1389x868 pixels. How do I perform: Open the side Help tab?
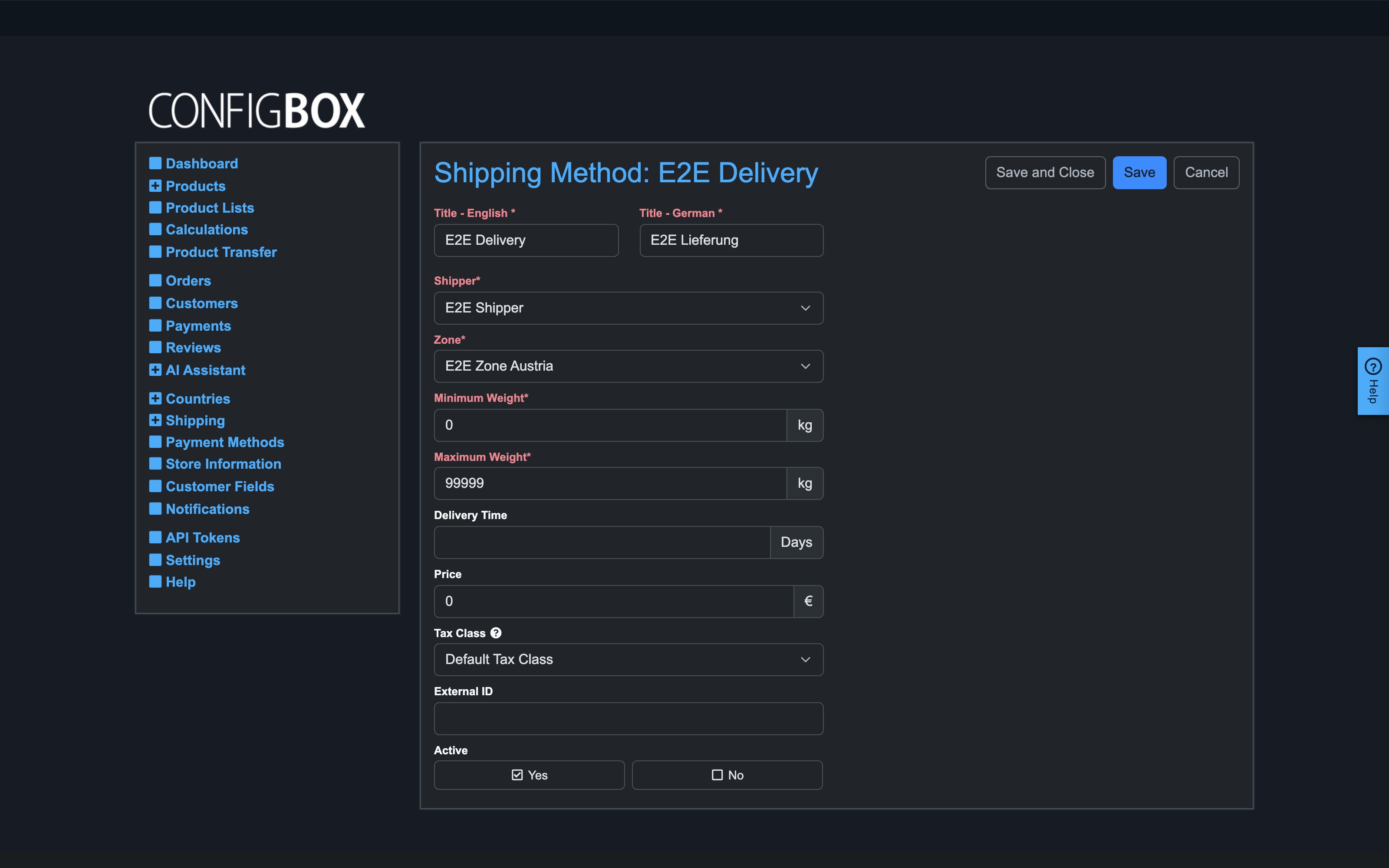[1373, 381]
